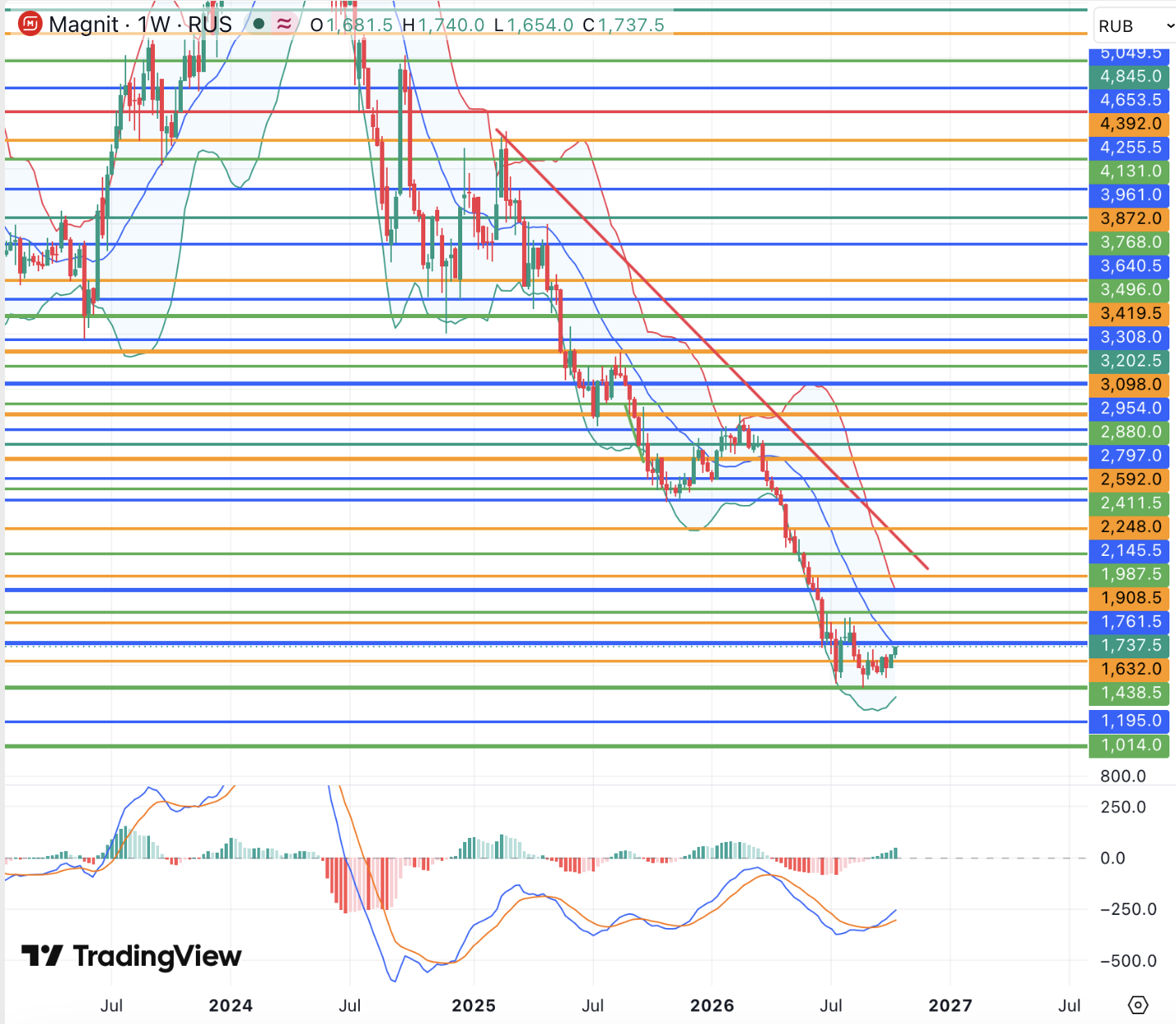This screenshot has height=1024, width=1176.
Task: Click the 3,768.0 price label
Action: pos(1130,243)
